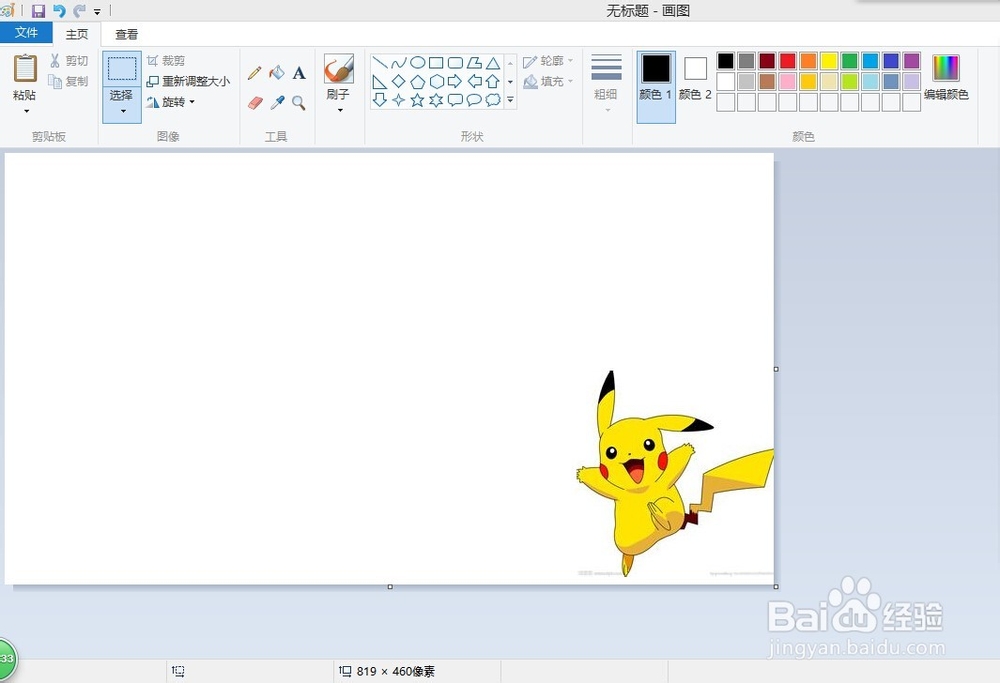
Task: Choose the Diamond shape
Action: [x=399, y=82]
